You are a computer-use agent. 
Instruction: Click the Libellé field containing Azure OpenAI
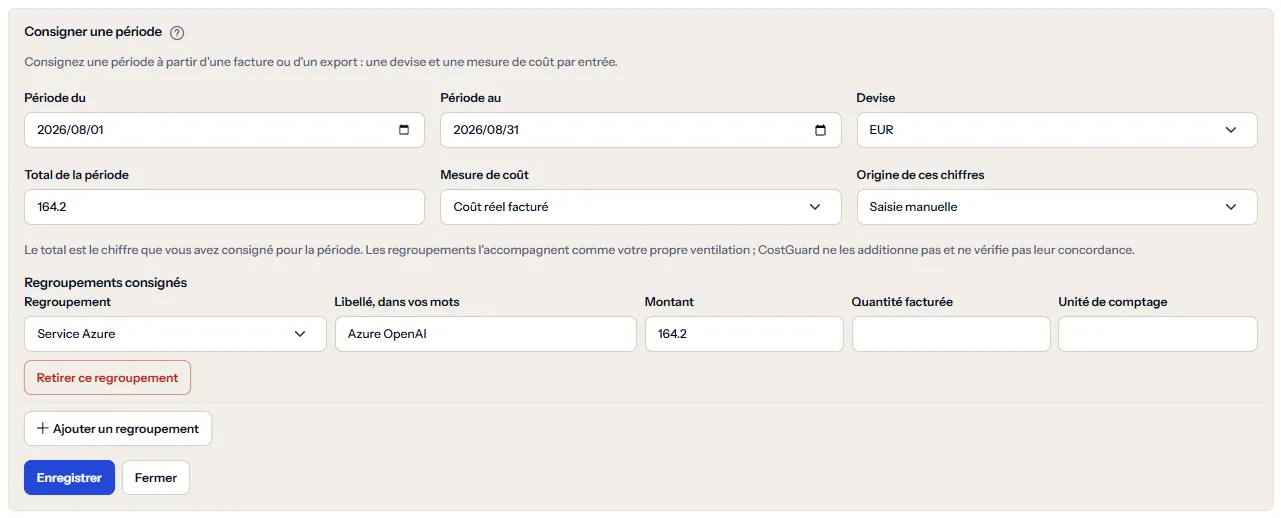[485, 334]
